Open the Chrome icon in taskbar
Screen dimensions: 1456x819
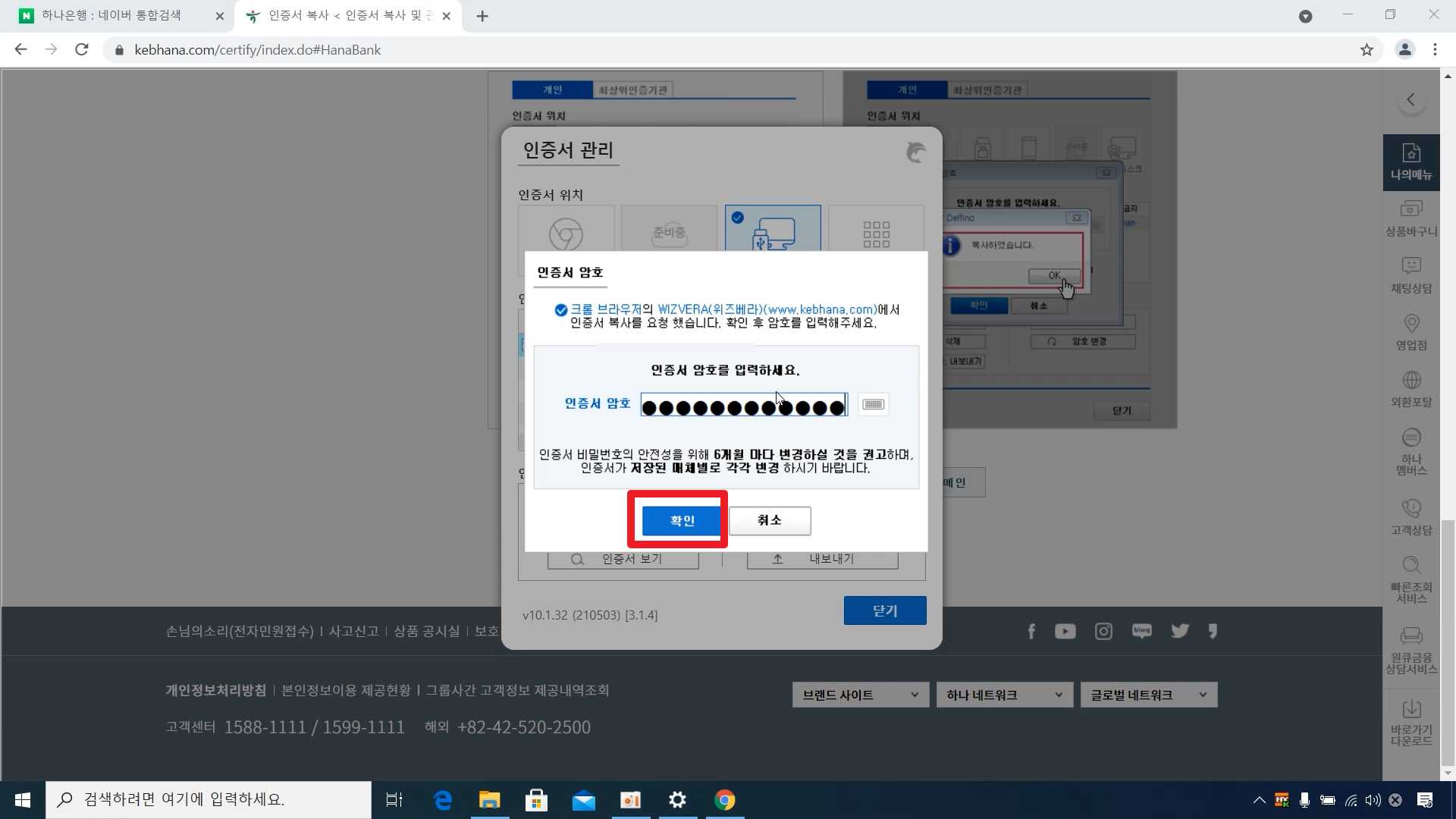coord(724,800)
